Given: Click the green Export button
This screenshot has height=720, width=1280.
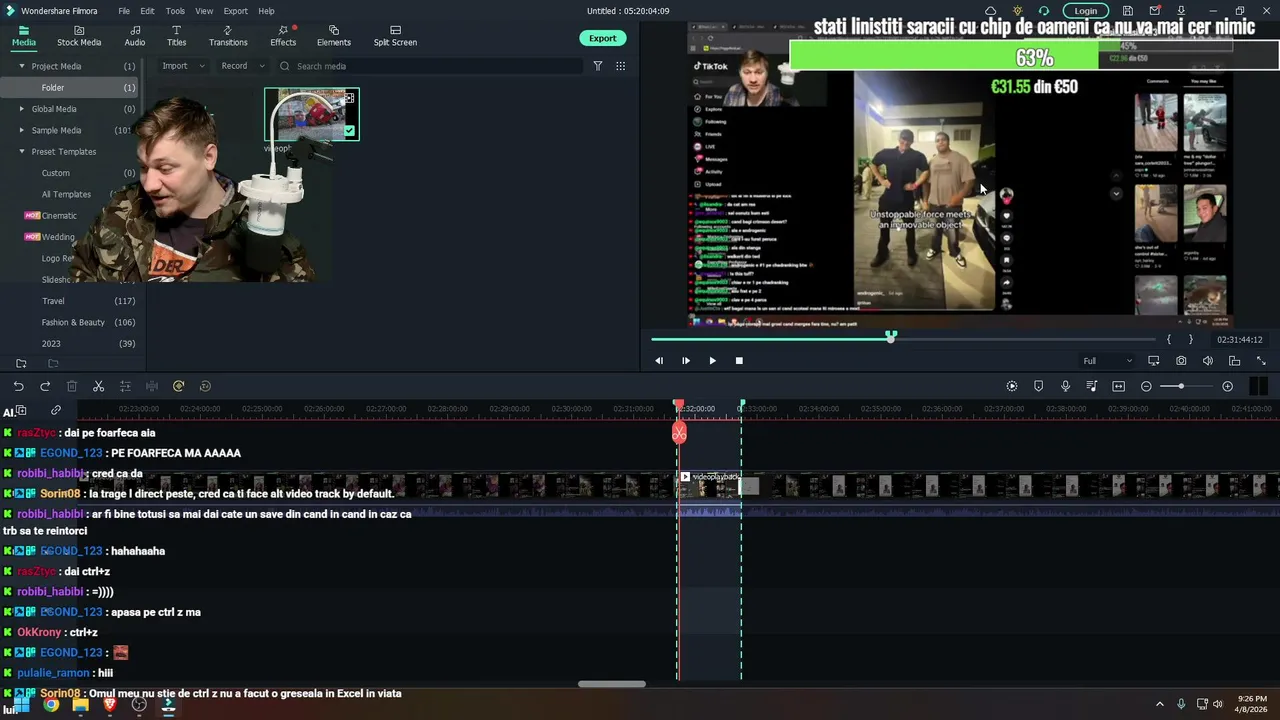Looking at the screenshot, I should pos(602,38).
